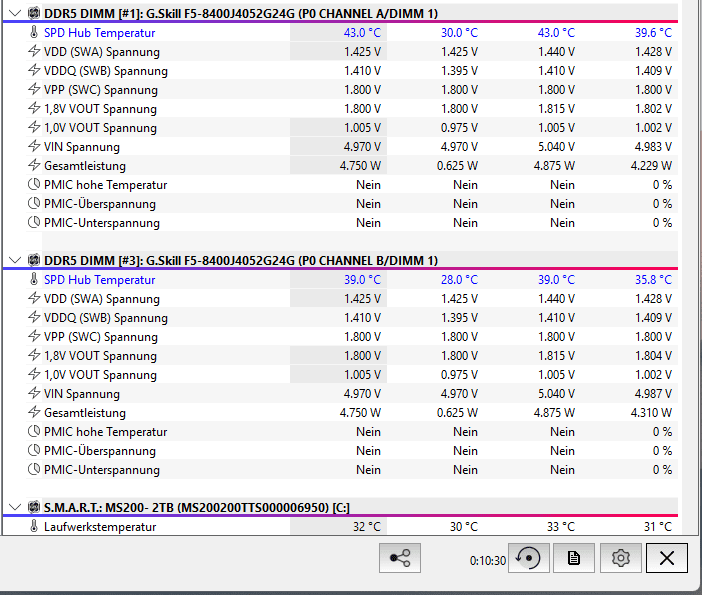Click the chip icon of S.M.A.R.T. group
The width and height of the screenshot is (702, 595).
34,507
